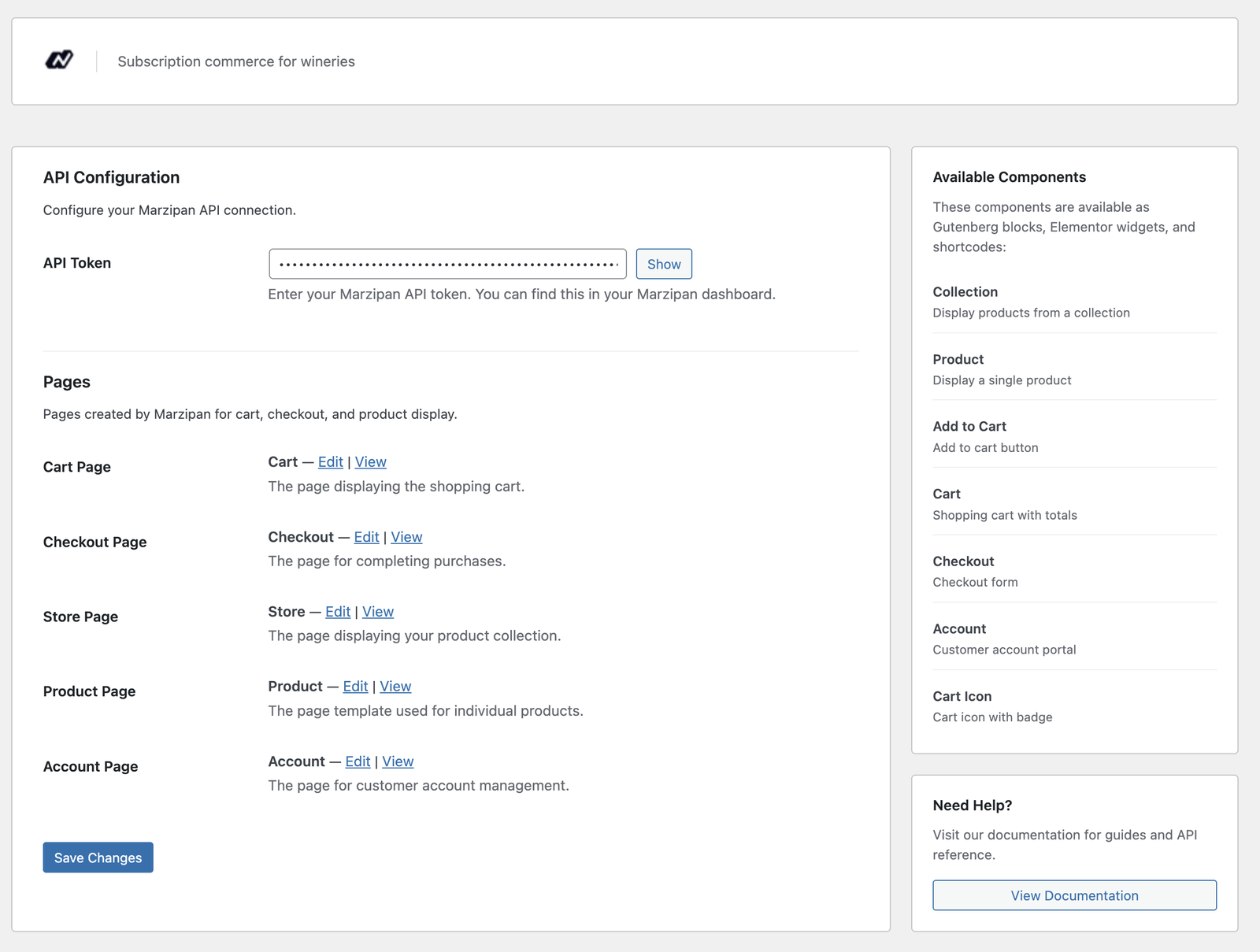
Task: Click 'Shopping cart with totals' description
Action: coord(1005,515)
